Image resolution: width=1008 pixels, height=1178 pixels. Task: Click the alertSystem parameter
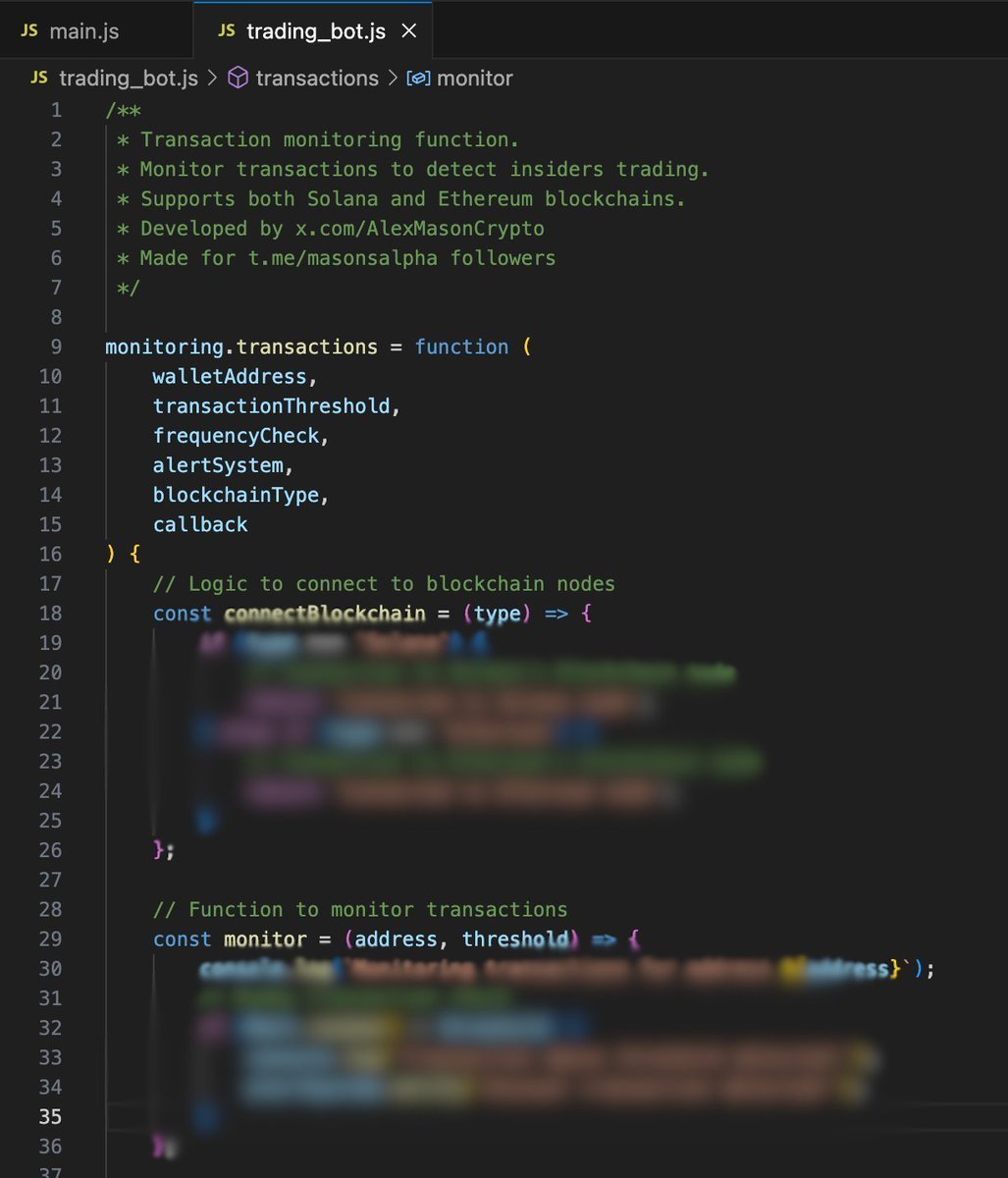tap(218, 465)
